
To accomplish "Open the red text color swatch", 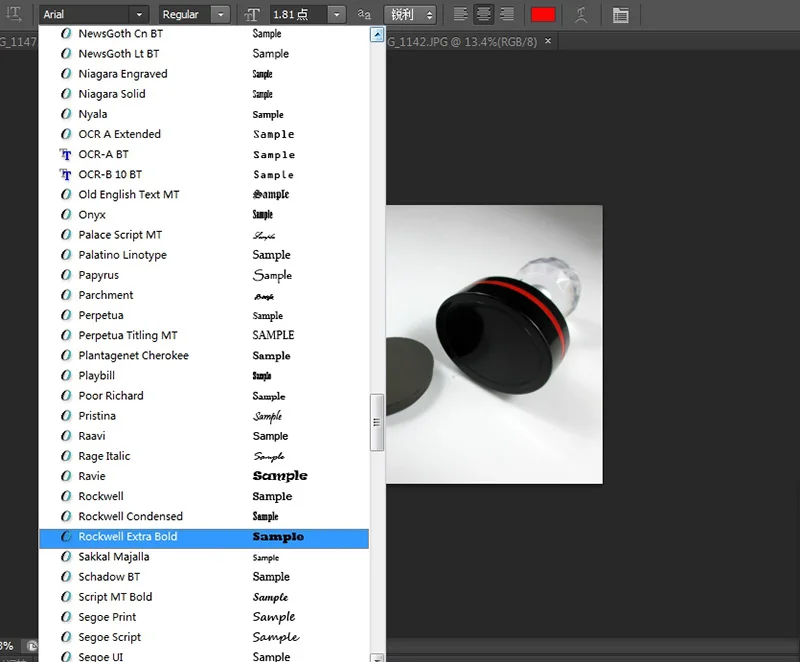I will 543,14.
